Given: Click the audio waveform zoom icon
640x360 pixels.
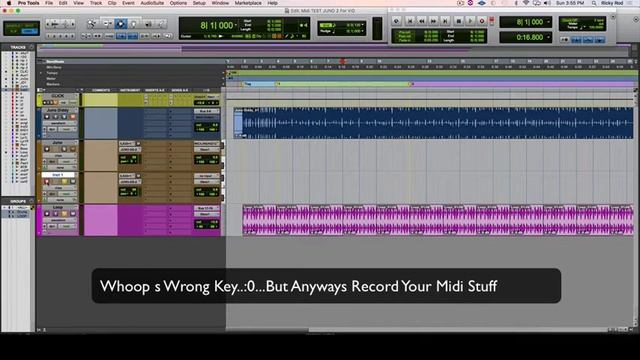Looking at the screenshot, I should 55,24.
